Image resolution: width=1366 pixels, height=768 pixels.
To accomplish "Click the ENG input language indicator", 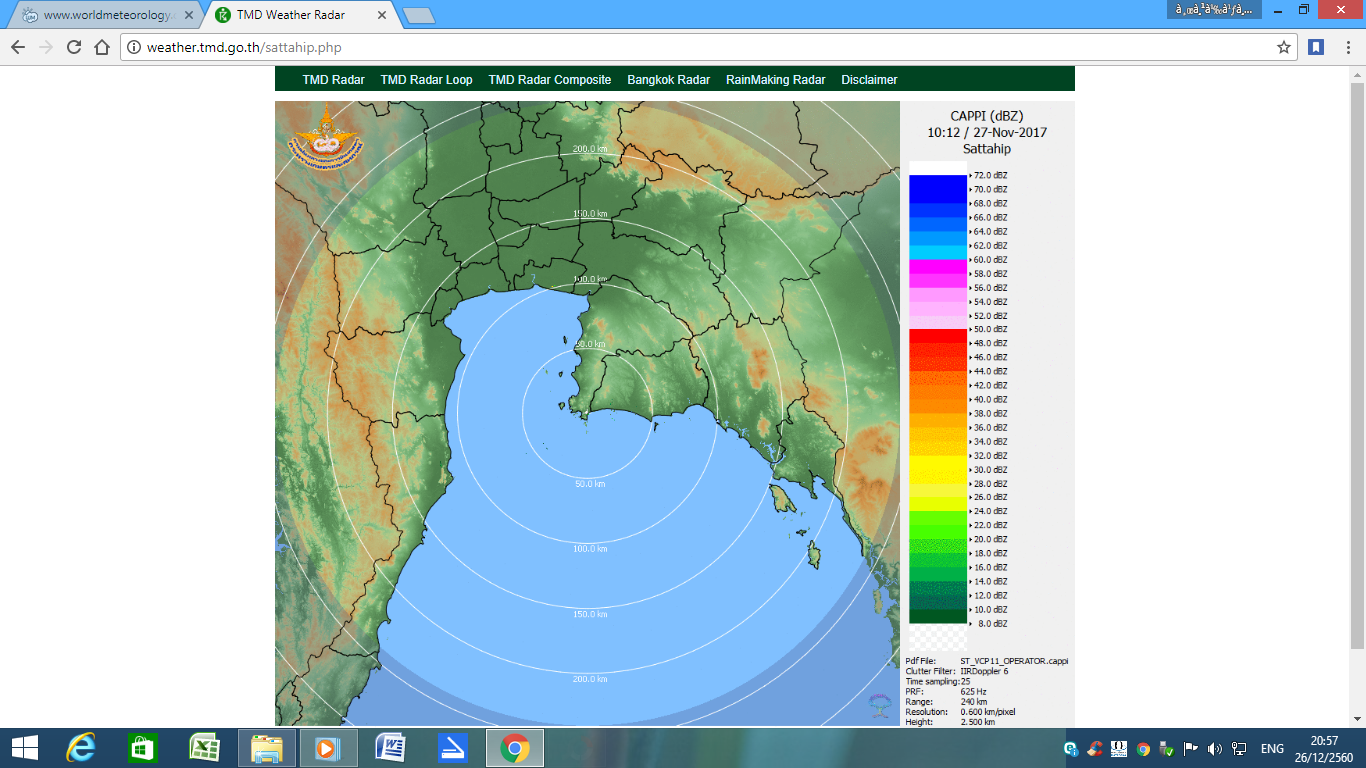I will pyautogui.click(x=1271, y=748).
